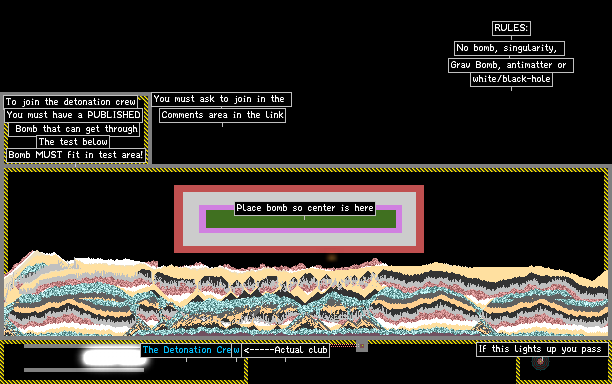612x384 pixels.
Task: Click the 'You must ask to join in the' sign
Action: tap(221, 99)
